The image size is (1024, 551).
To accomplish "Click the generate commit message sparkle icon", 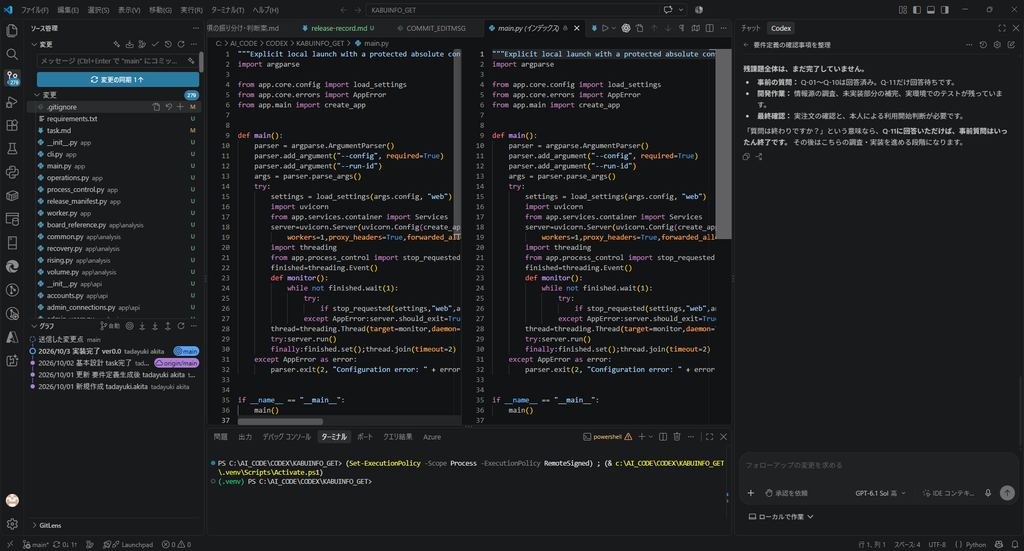I will [x=191, y=61].
